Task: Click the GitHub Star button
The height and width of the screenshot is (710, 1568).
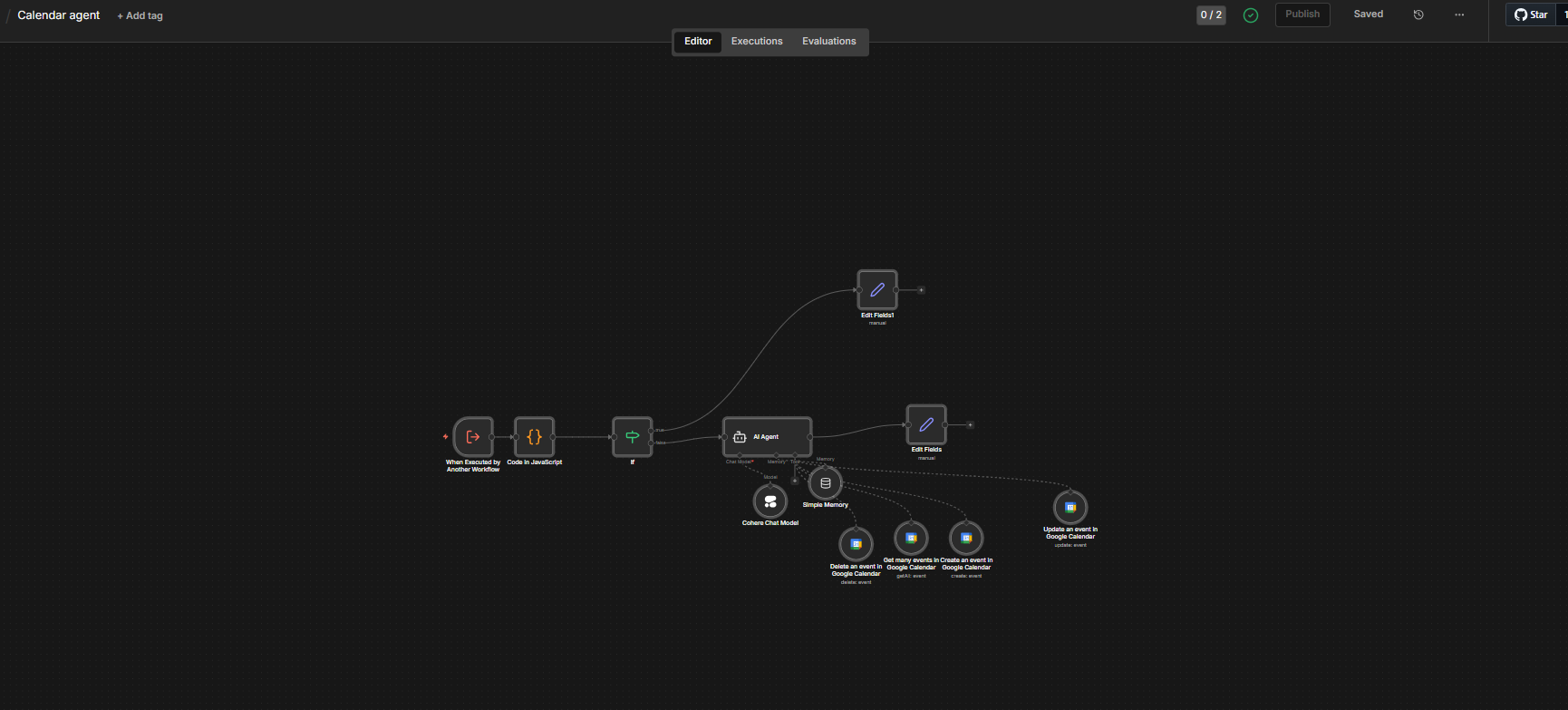Action: 1531,15
